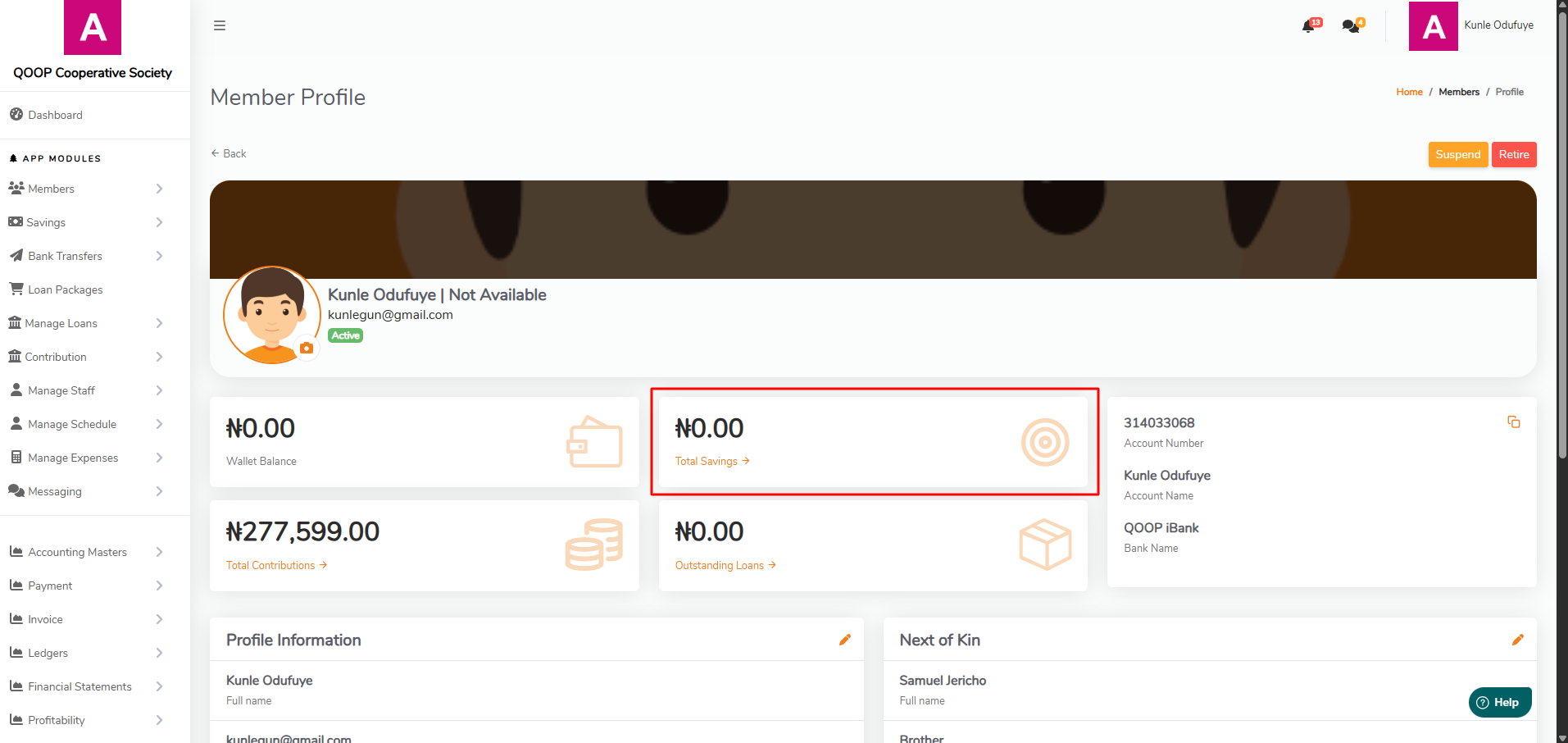
Task: Click the QOOP iBank bank name
Action: (1161, 528)
